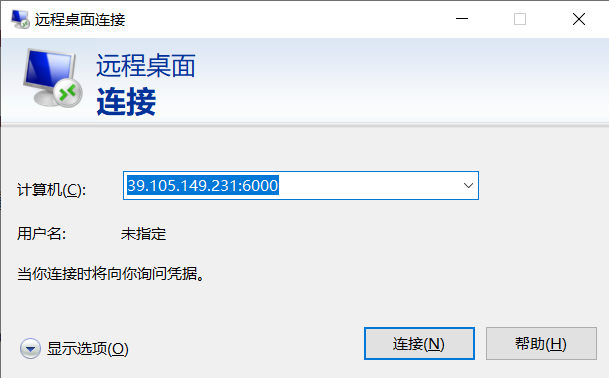Image resolution: width=609 pixels, height=378 pixels.
Task: Click the highlighted 39.105.149.231:6000 address
Action: pos(203,186)
